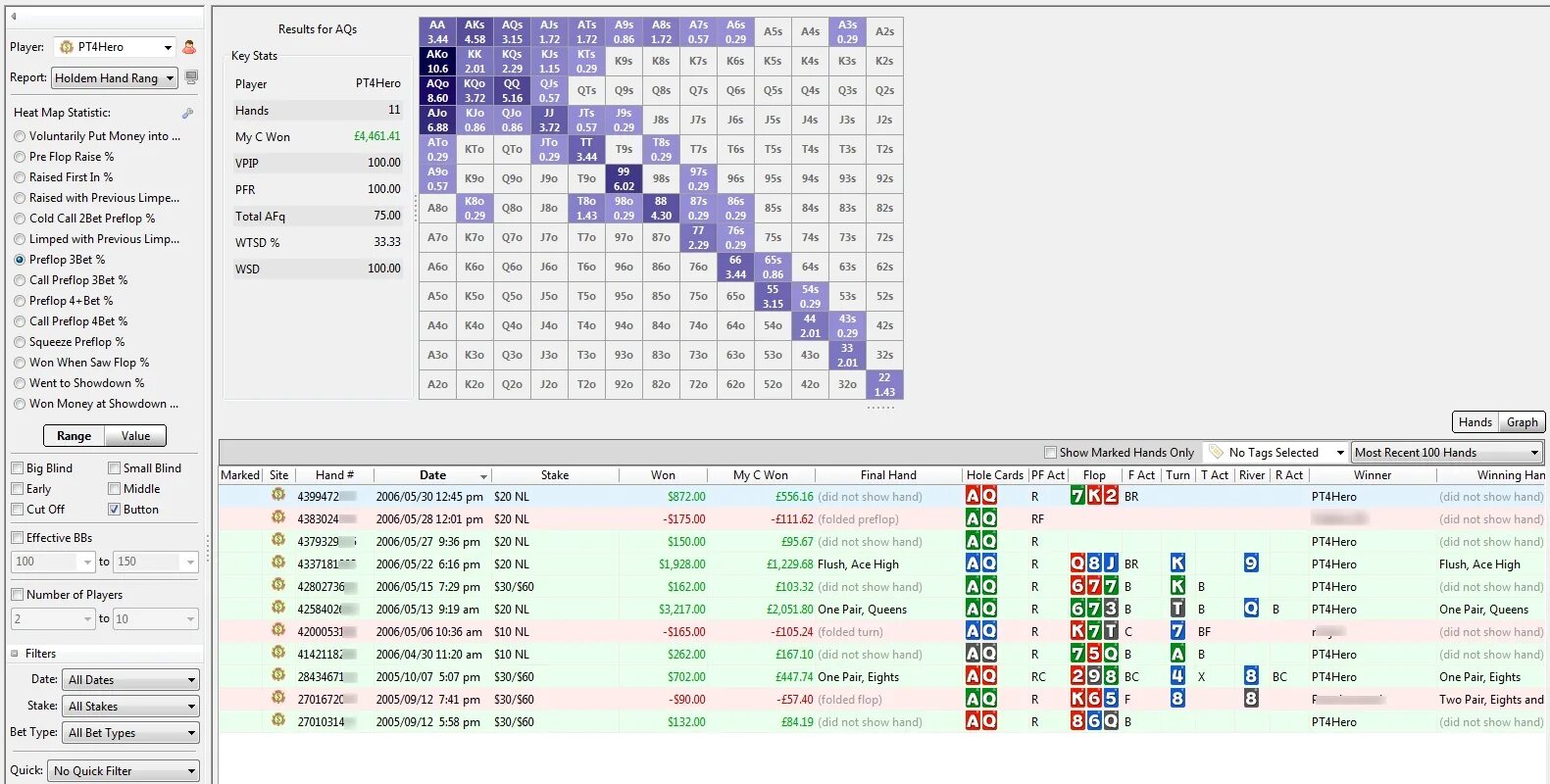This screenshot has width=1550, height=784.
Task: Click site icon for hand on 2006/05/30
Action: tap(278, 495)
